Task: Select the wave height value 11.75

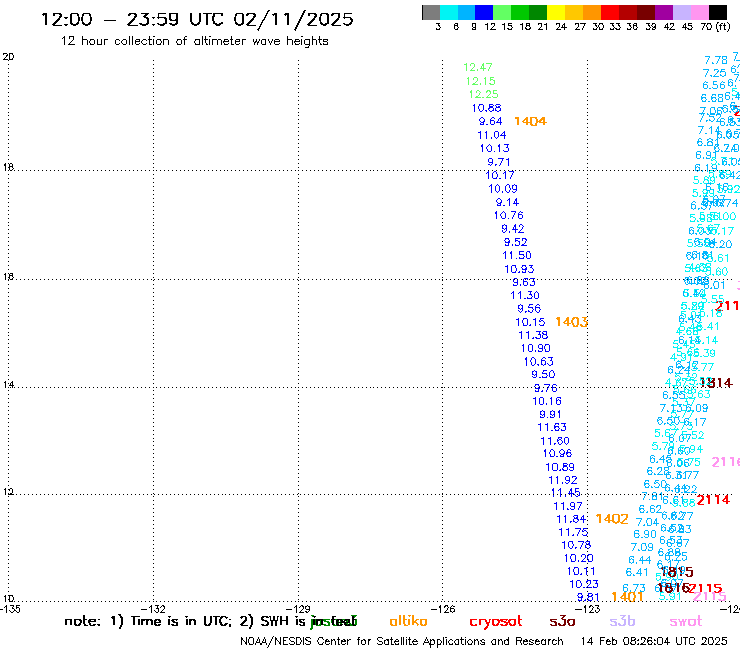Action: [573, 532]
